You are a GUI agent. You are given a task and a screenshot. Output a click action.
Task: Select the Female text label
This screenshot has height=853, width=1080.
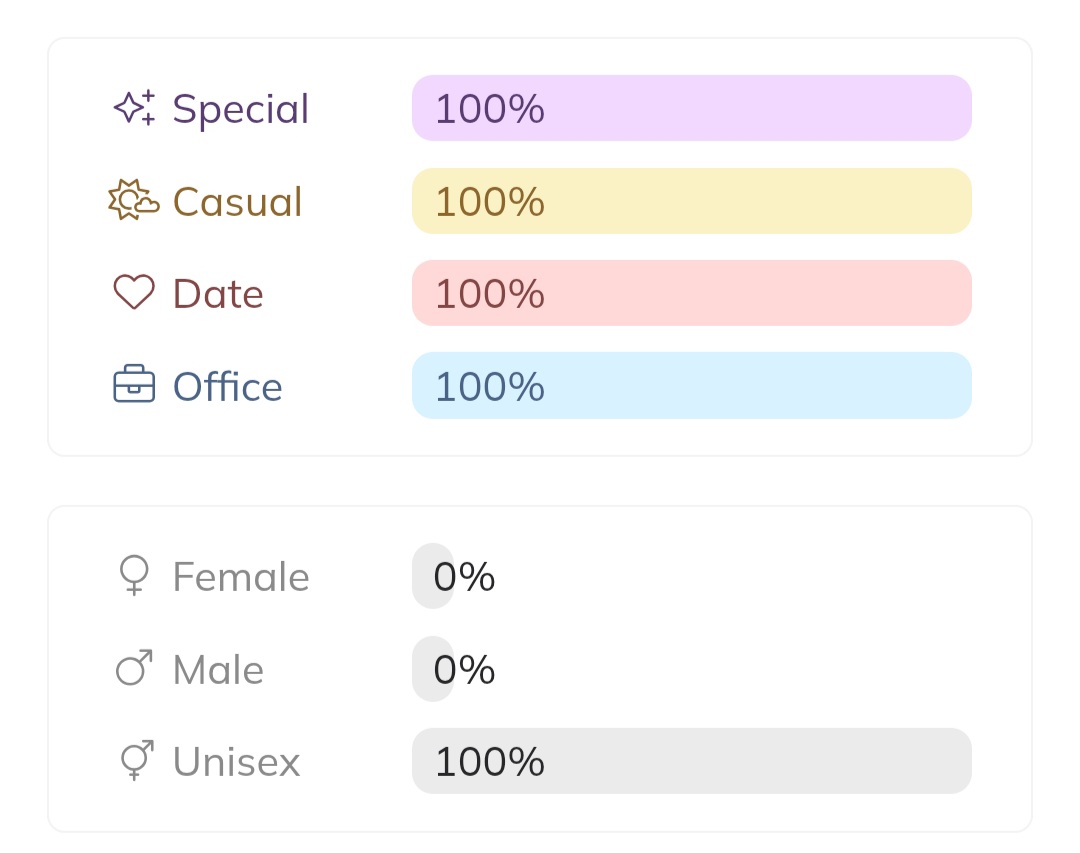241,577
